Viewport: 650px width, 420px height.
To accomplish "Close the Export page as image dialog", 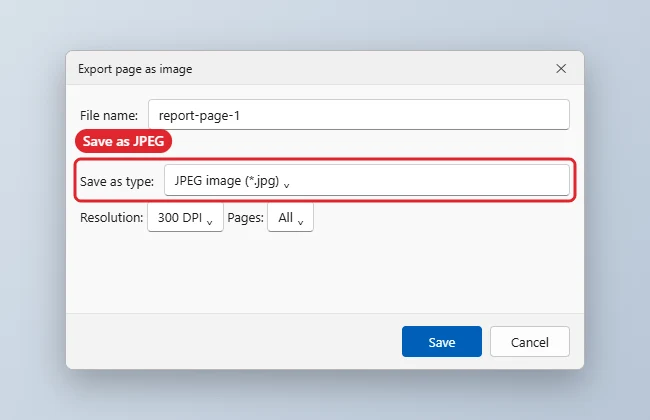I will click(561, 68).
